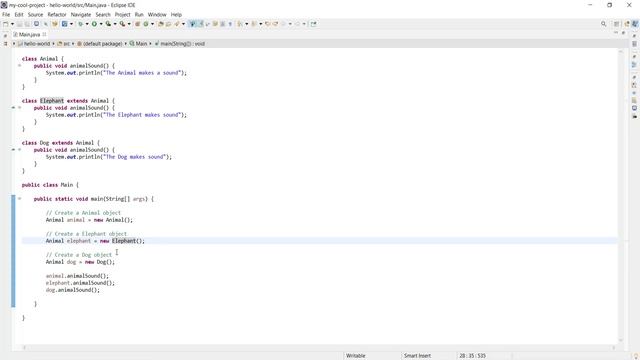The width and height of the screenshot is (640, 360).
Task: Click the Forward navigation arrow icon
Action: tap(297, 24)
